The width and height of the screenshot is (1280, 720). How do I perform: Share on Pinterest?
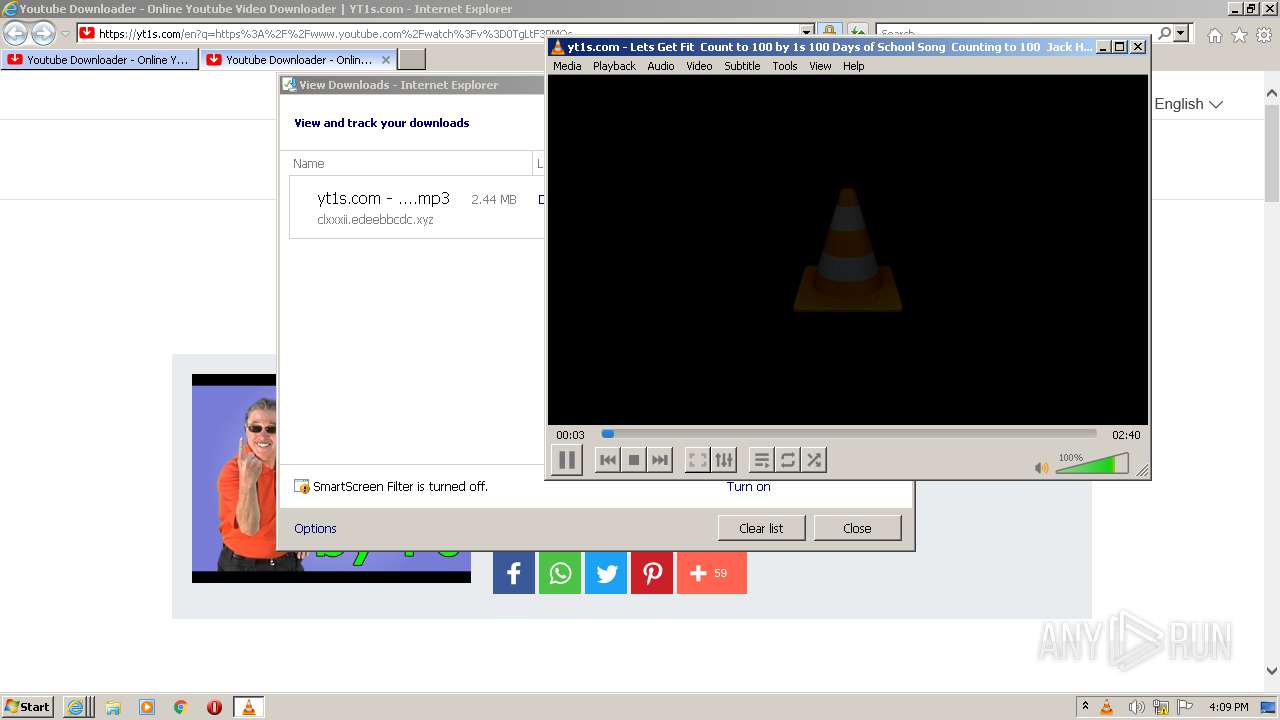point(652,573)
